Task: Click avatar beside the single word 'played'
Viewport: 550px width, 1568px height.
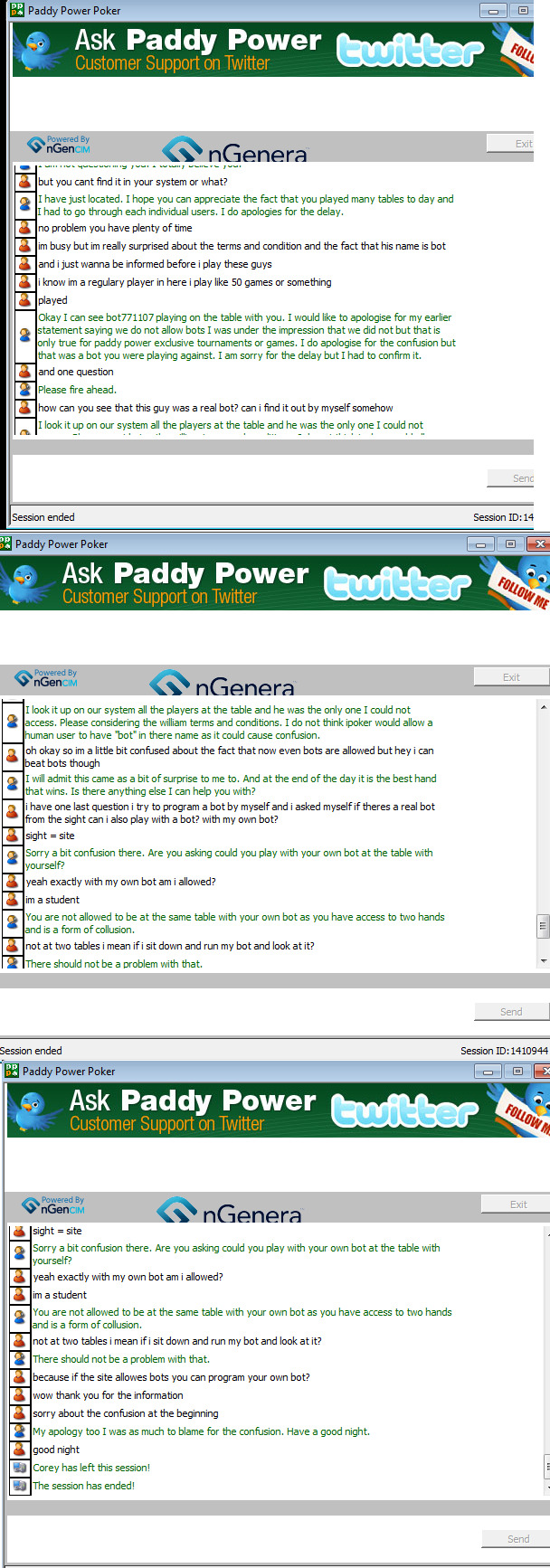Action: [x=25, y=300]
